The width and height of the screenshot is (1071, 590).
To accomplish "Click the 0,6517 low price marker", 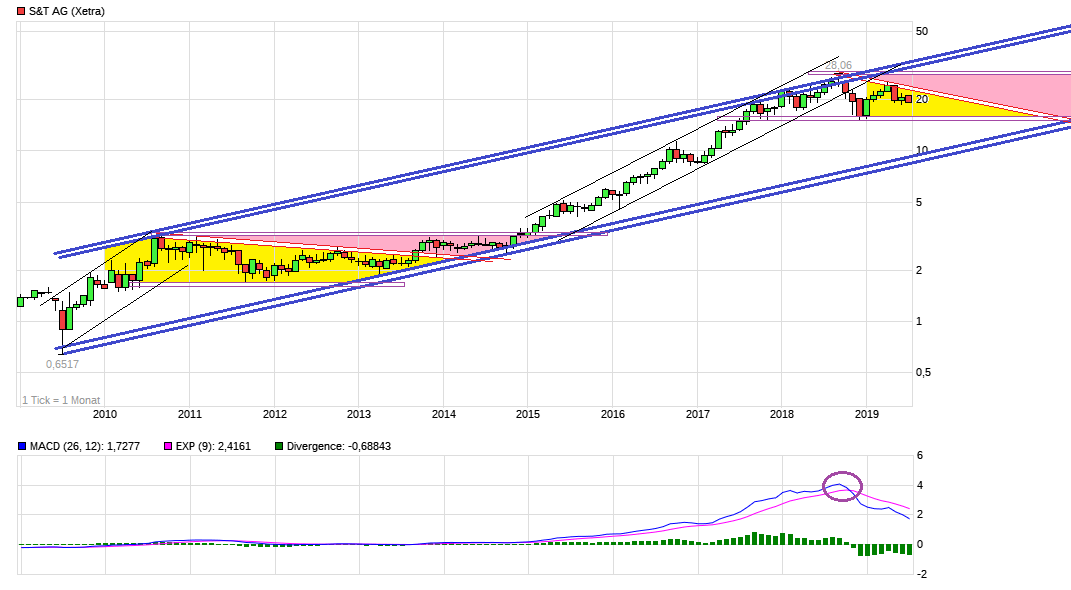I will click(62, 364).
